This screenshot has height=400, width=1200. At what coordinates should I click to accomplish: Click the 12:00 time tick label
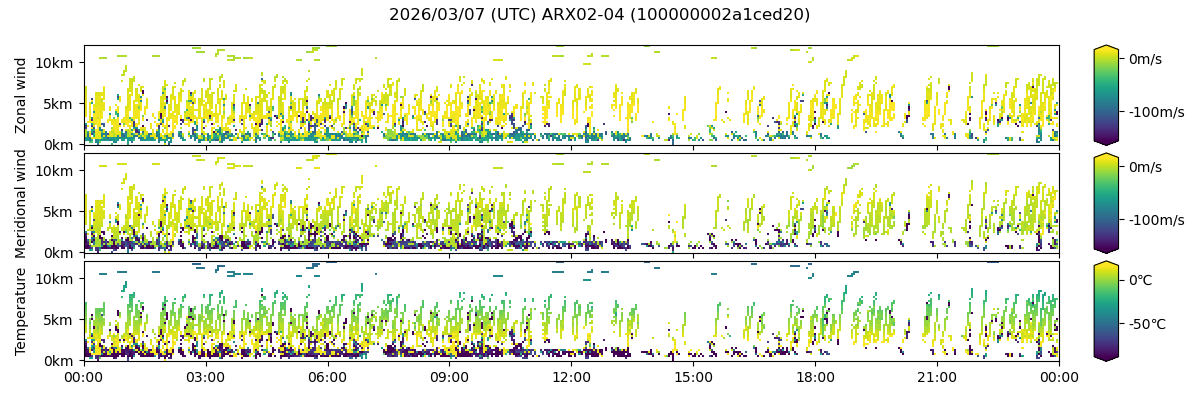coord(571,377)
